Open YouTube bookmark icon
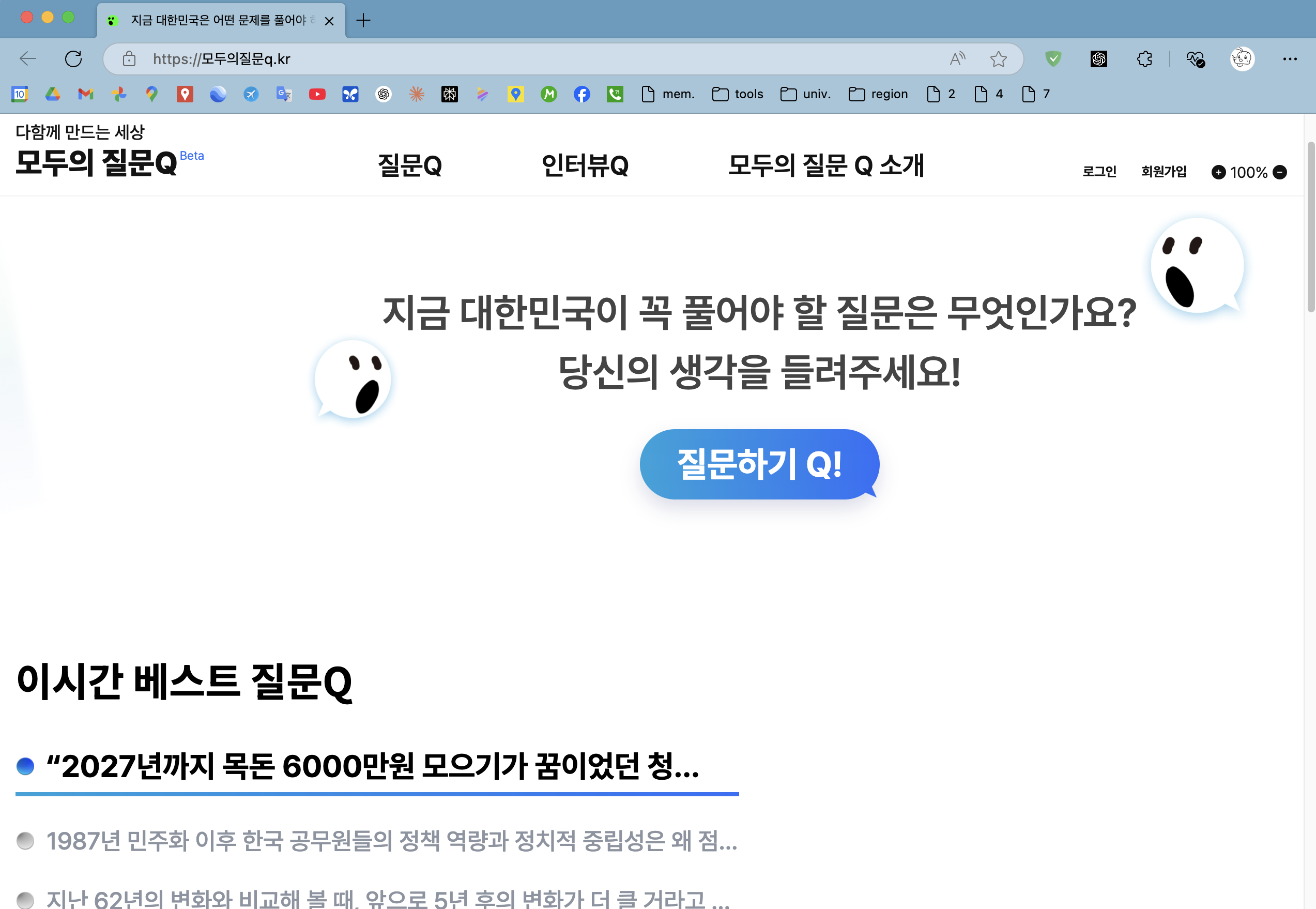Viewport: 1316px width, 909px height. tap(317, 94)
